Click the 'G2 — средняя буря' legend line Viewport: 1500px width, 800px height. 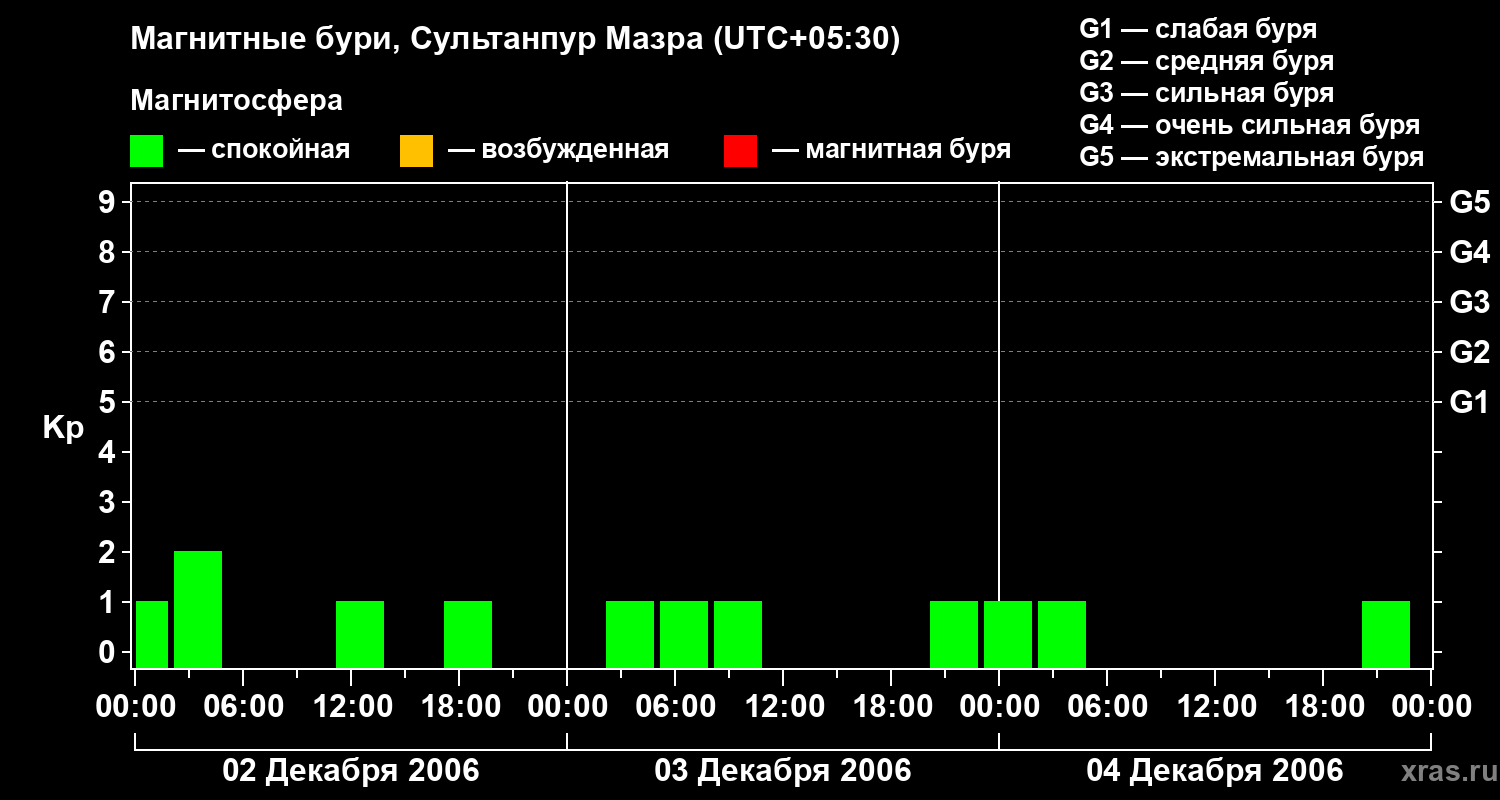click(x=1207, y=61)
